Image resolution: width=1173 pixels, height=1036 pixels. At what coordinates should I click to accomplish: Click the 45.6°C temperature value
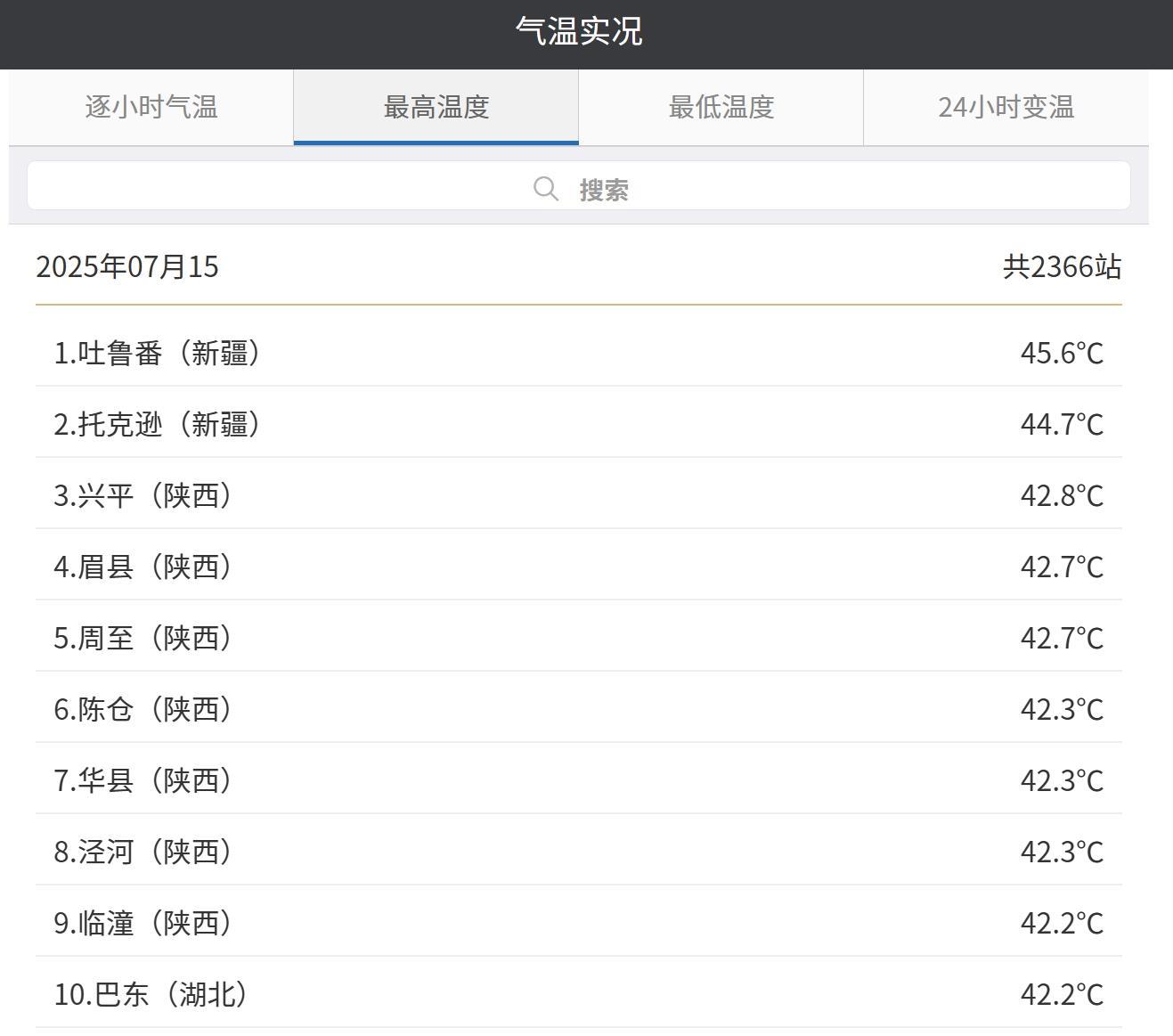1062,353
